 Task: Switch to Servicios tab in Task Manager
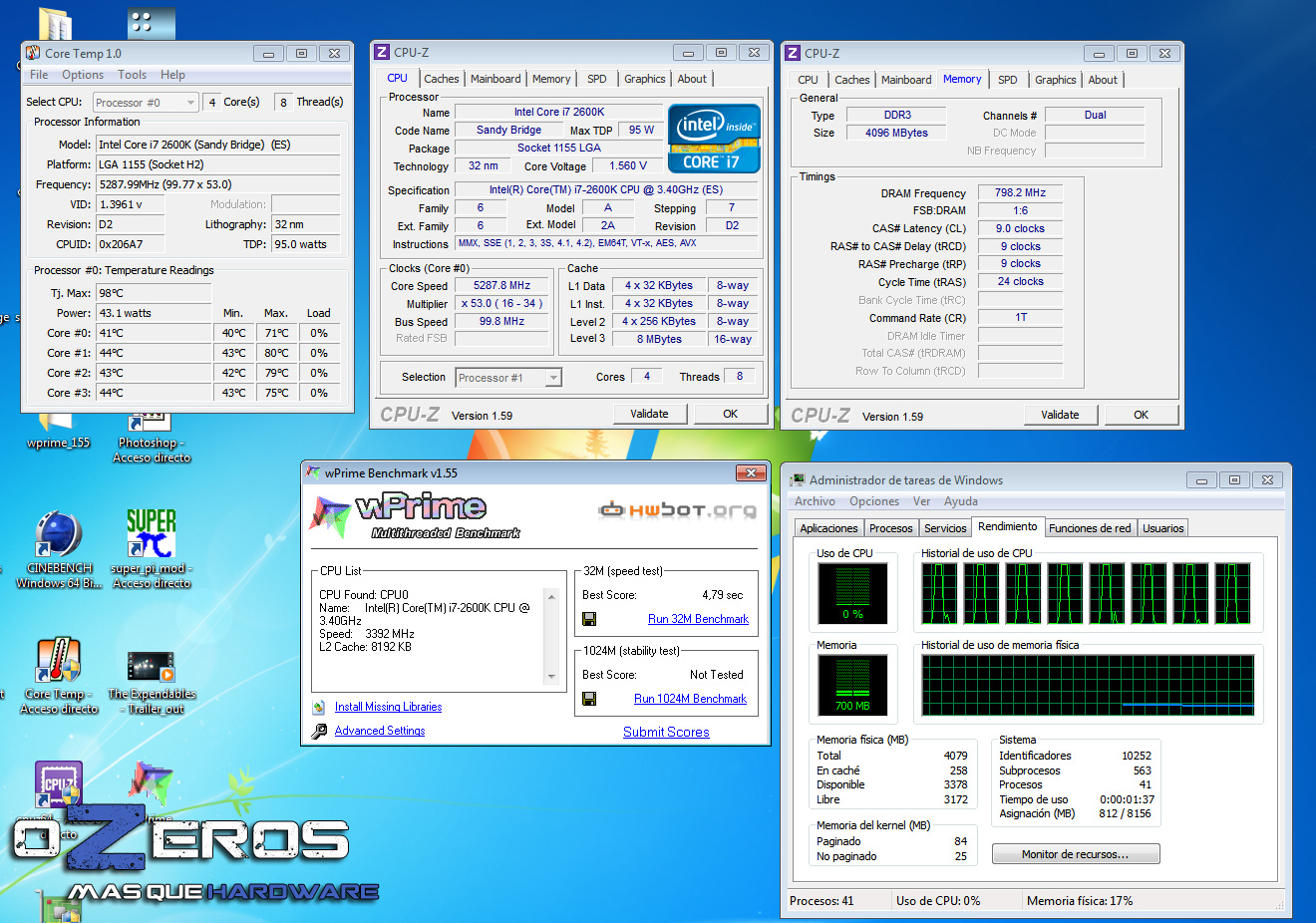click(945, 528)
